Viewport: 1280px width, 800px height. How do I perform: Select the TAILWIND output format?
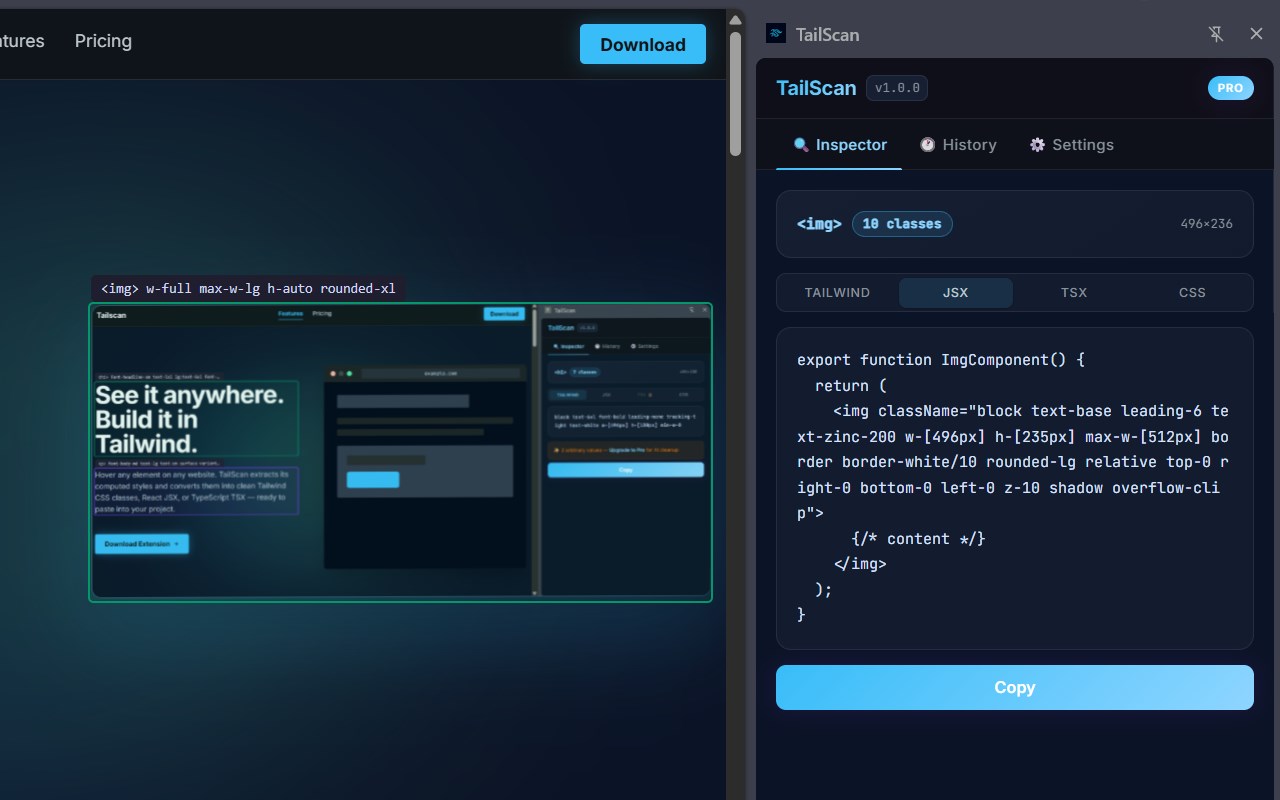point(838,293)
